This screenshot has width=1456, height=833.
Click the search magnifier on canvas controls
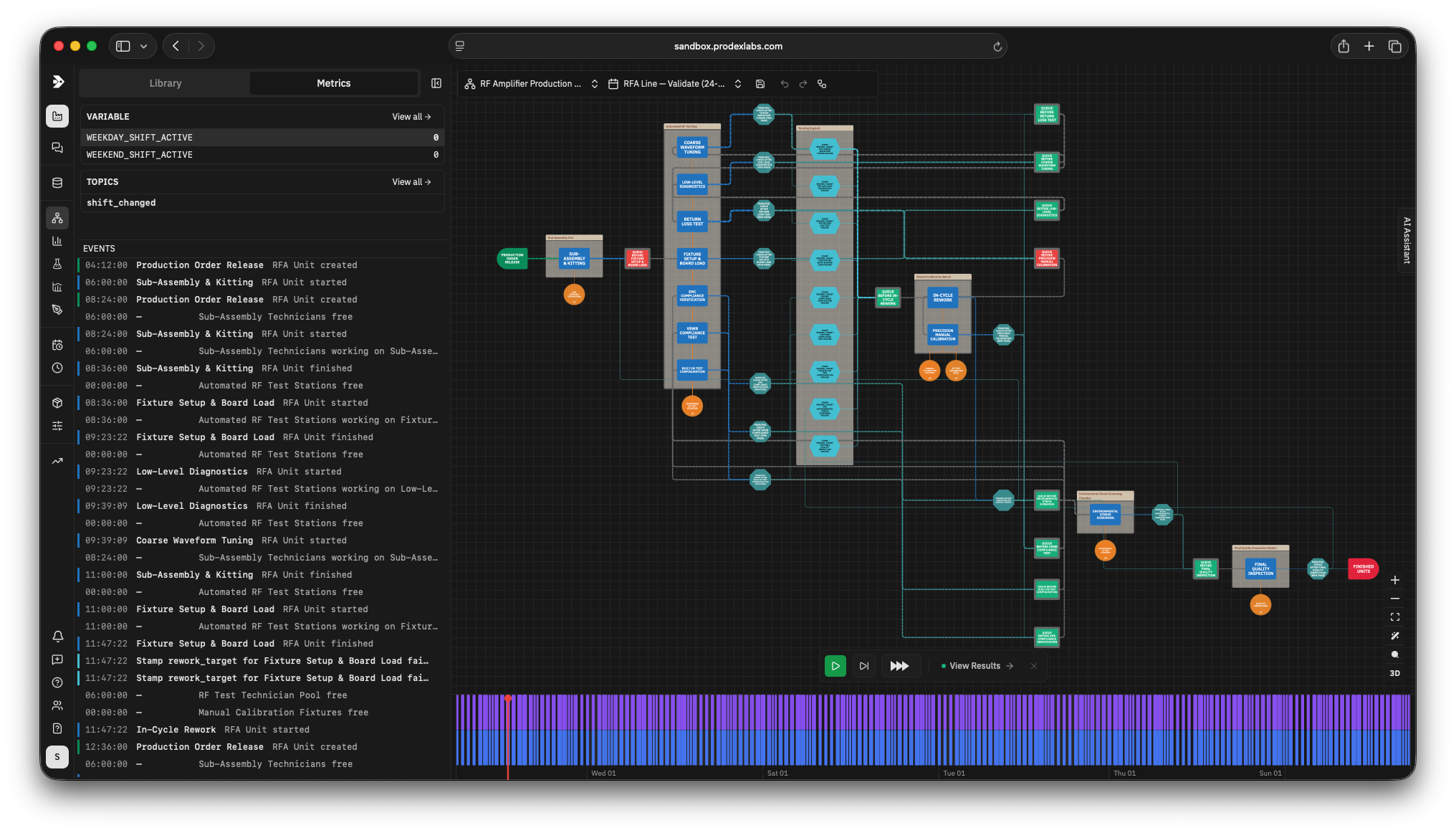(x=1395, y=654)
